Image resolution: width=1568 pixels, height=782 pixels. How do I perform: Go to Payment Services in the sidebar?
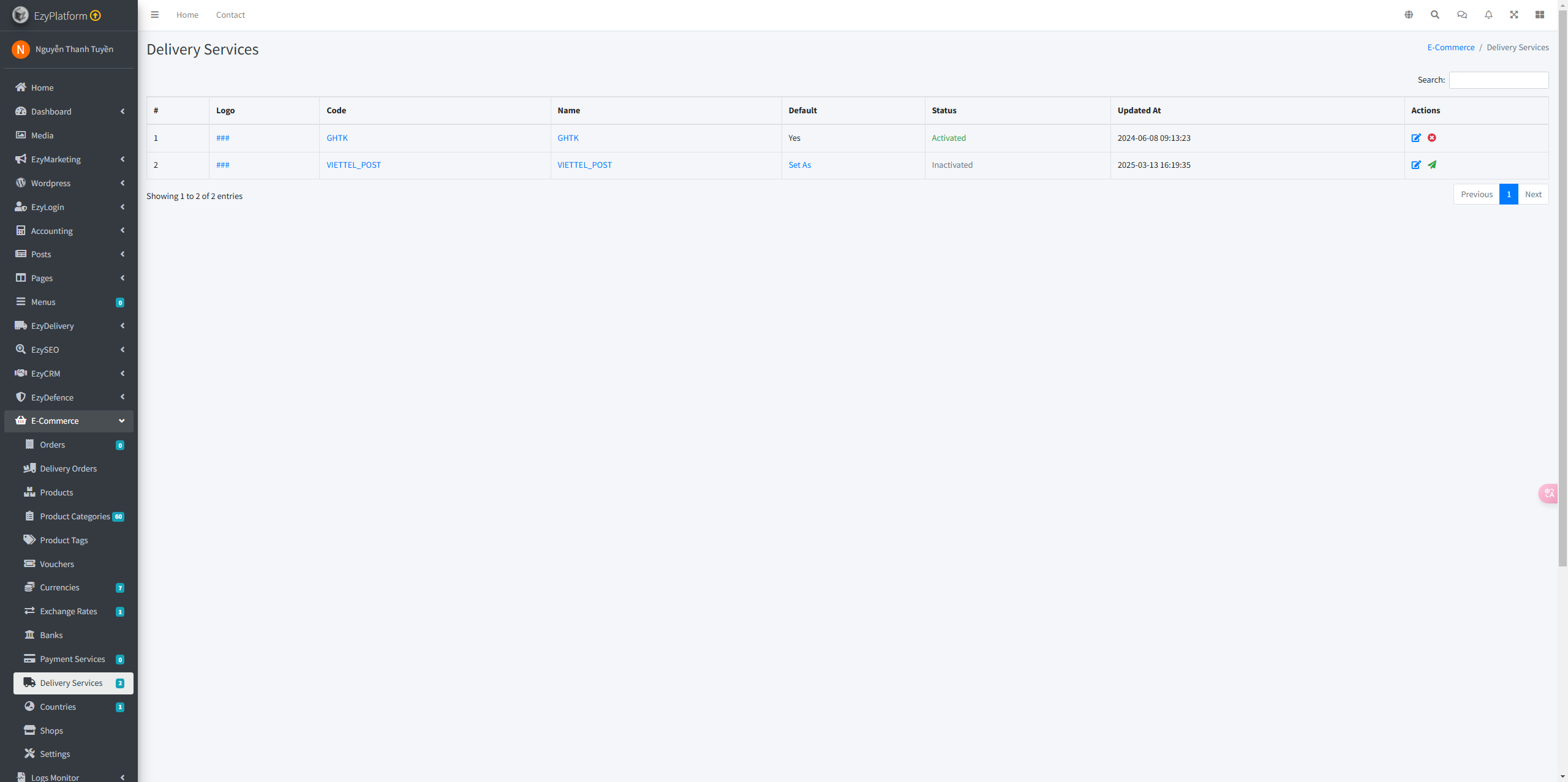coord(72,659)
